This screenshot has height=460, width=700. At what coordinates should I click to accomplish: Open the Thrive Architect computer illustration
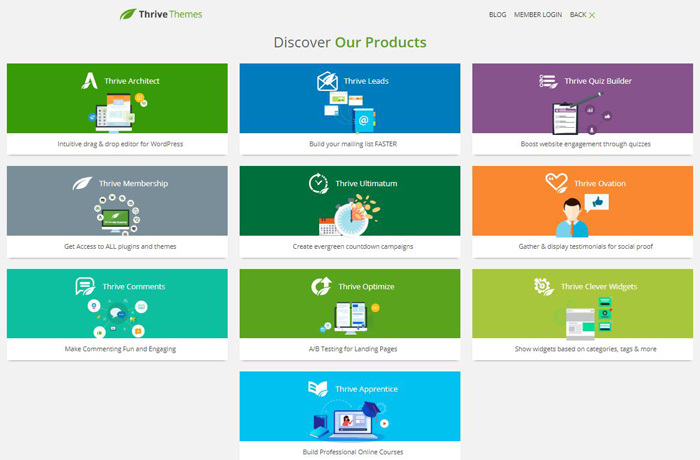117,113
